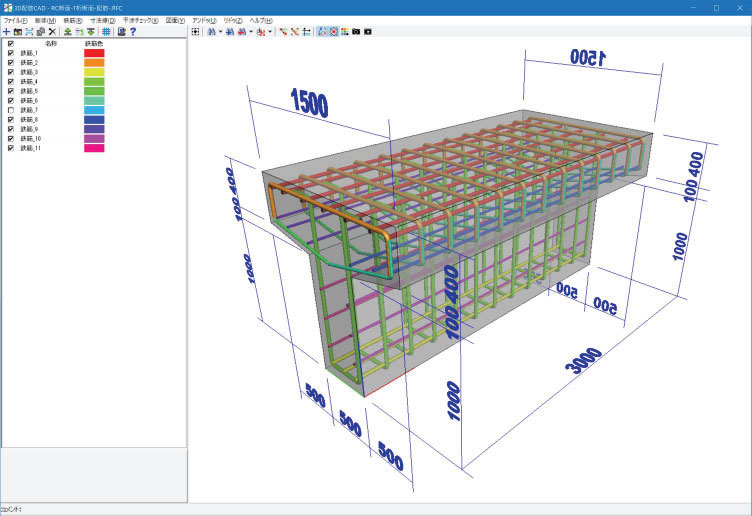Click the blue question mark help icon

point(133,32)
